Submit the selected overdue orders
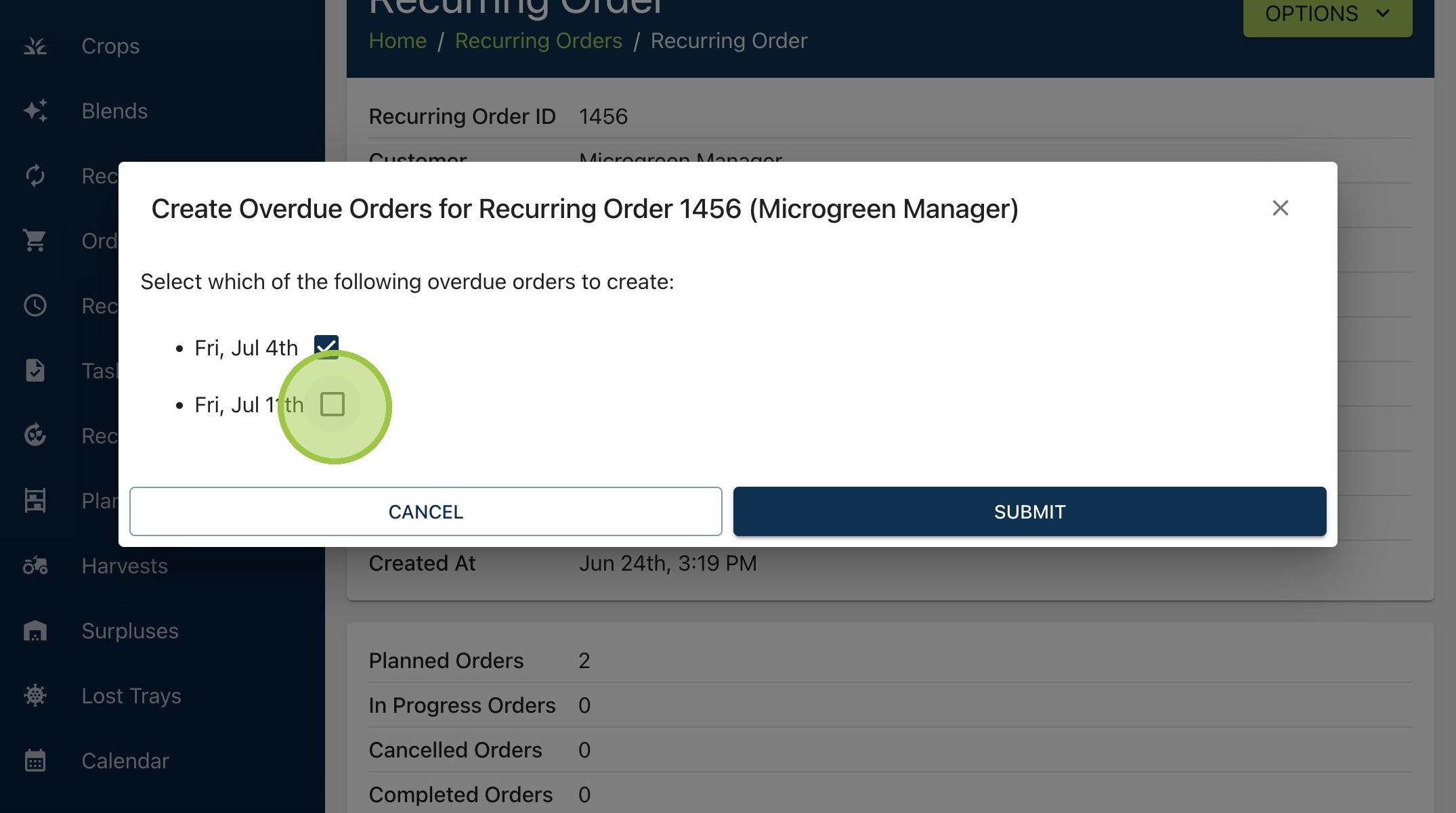This screenshot has width=1456, height=813. (x=1029, y=512)
